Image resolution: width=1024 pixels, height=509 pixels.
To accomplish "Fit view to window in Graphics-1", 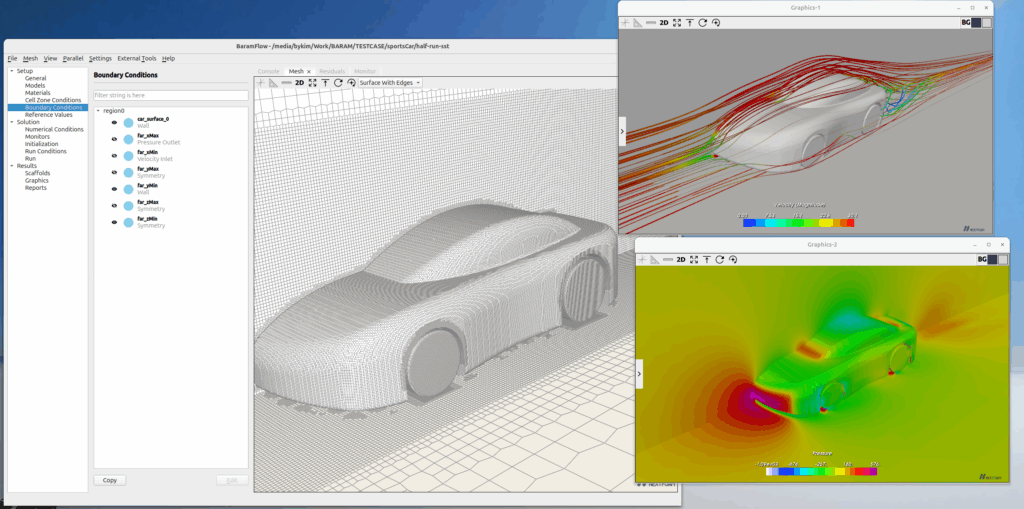I will point(677,22).
